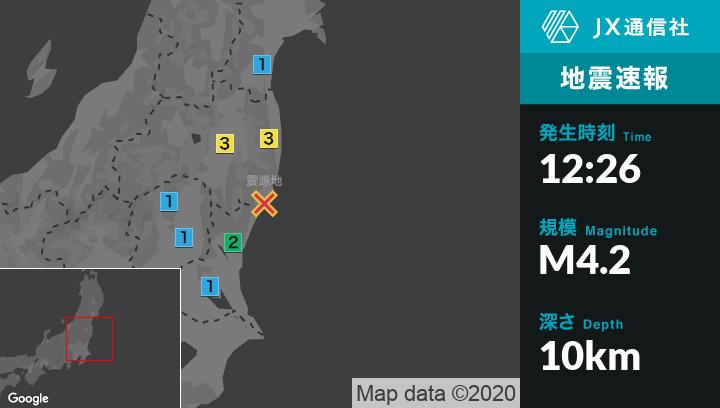
Task: Click the JX通信社 company name text
Action: tap(641, 28)
